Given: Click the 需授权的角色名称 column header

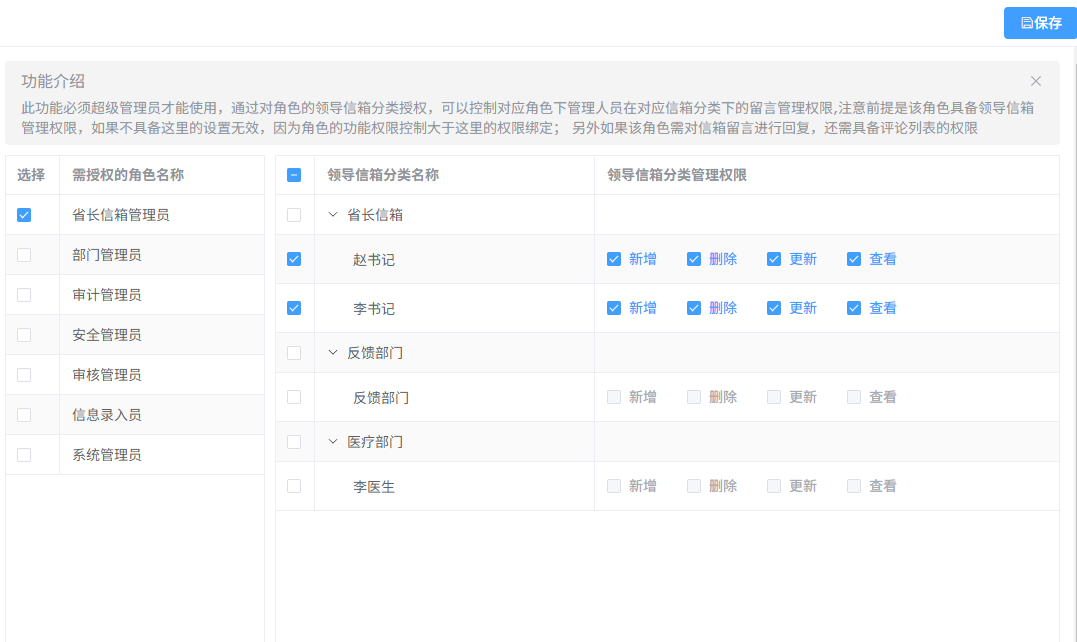Looking at the screenshot, I should (128, 175).
